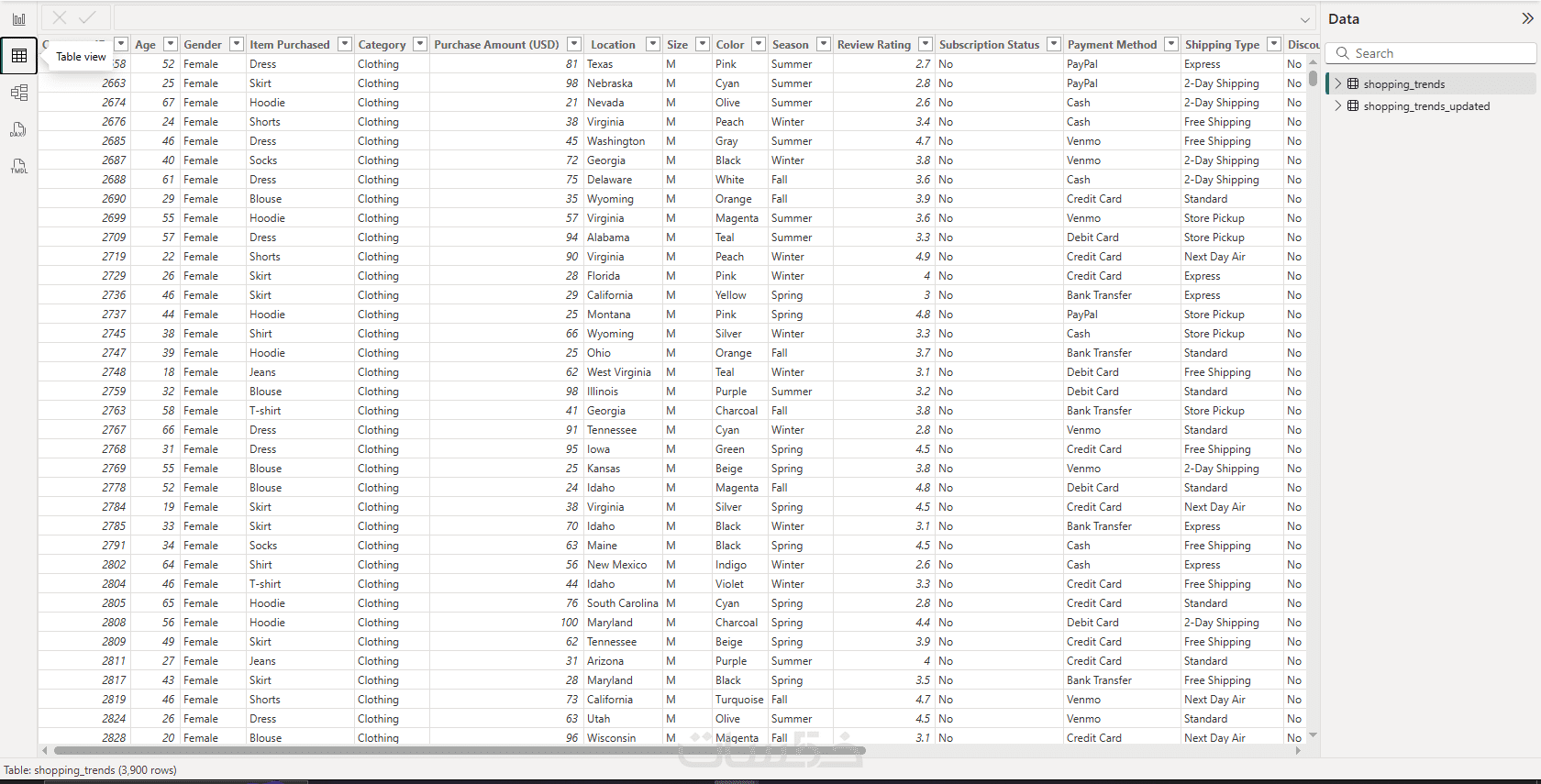
Task: Open the Payment Method filter dropdown
Action: click(x=1170, y=44)
